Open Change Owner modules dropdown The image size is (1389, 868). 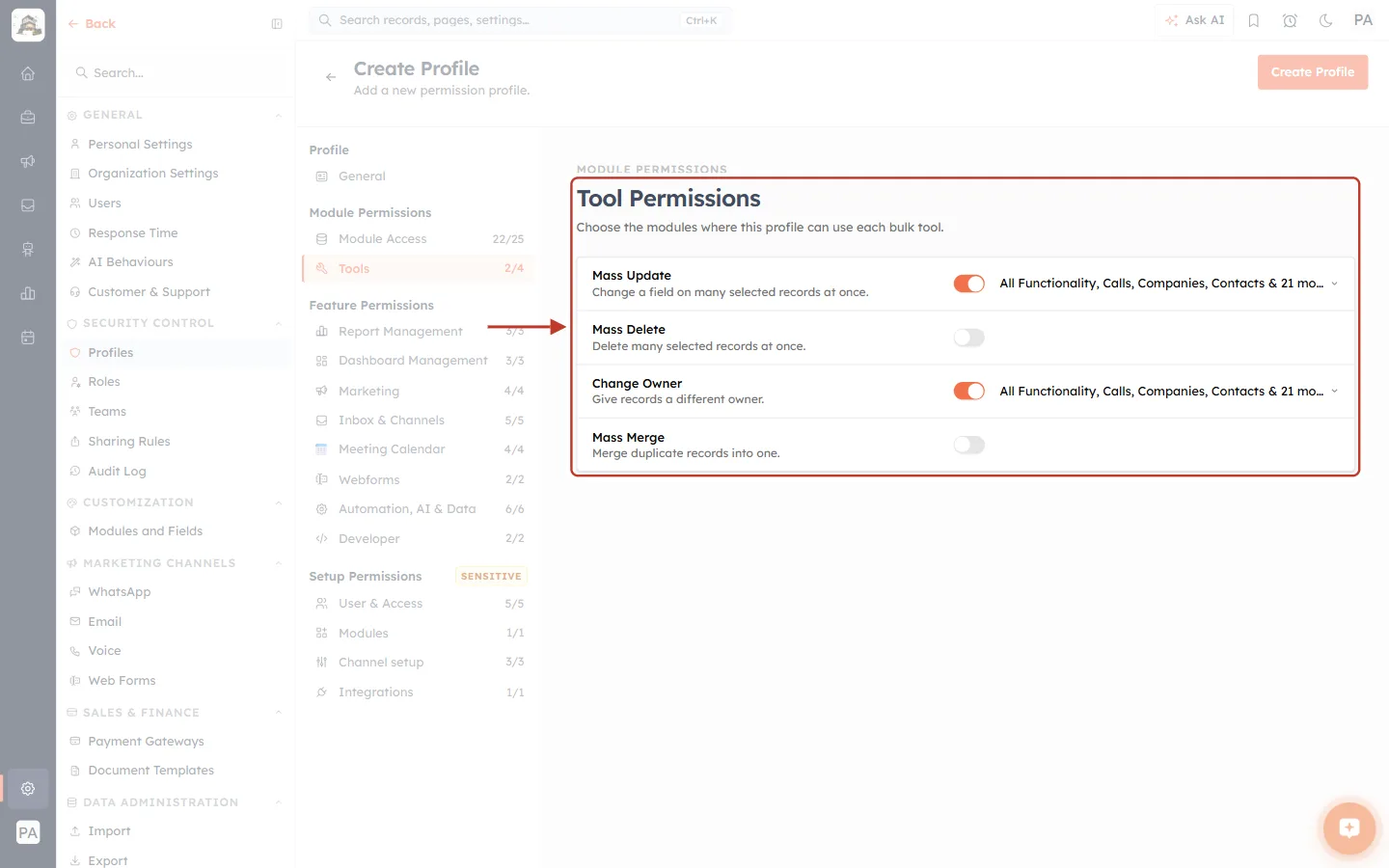click(1169, 391)
